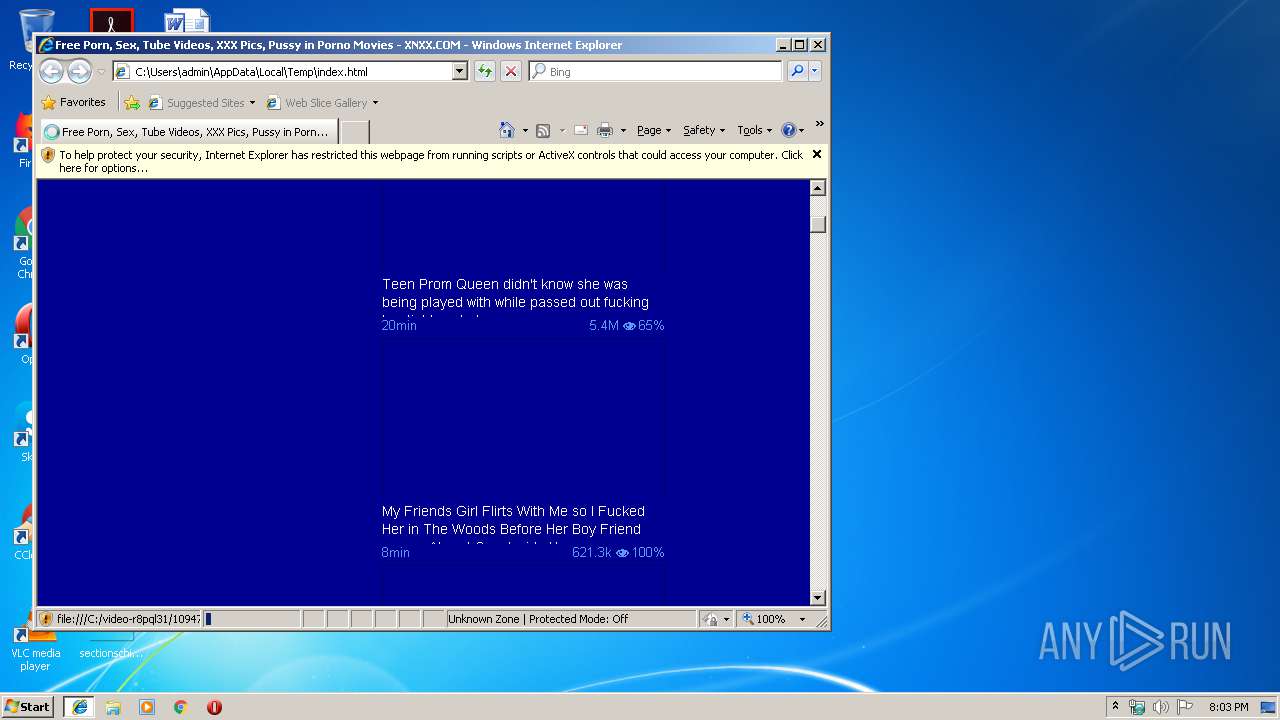
Task: Expand the Home button dropdown arrow
Action: tap(525, 131)
